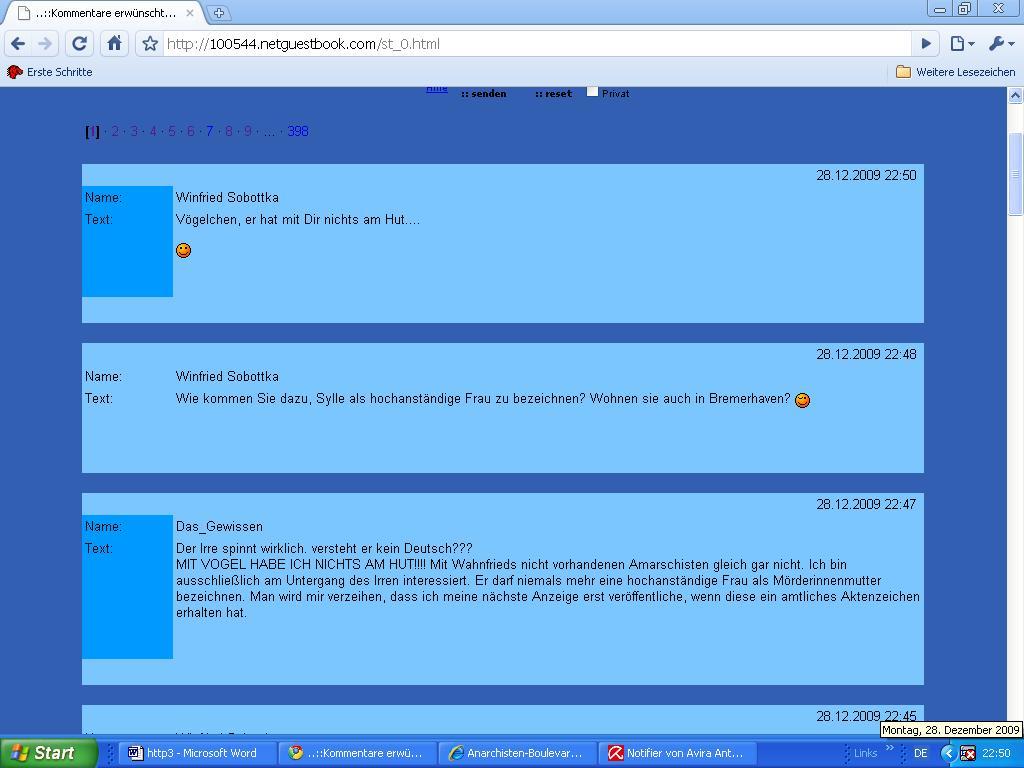
Task: Open the browser home page
Action: pyautogui.click(x=114, y=44)
